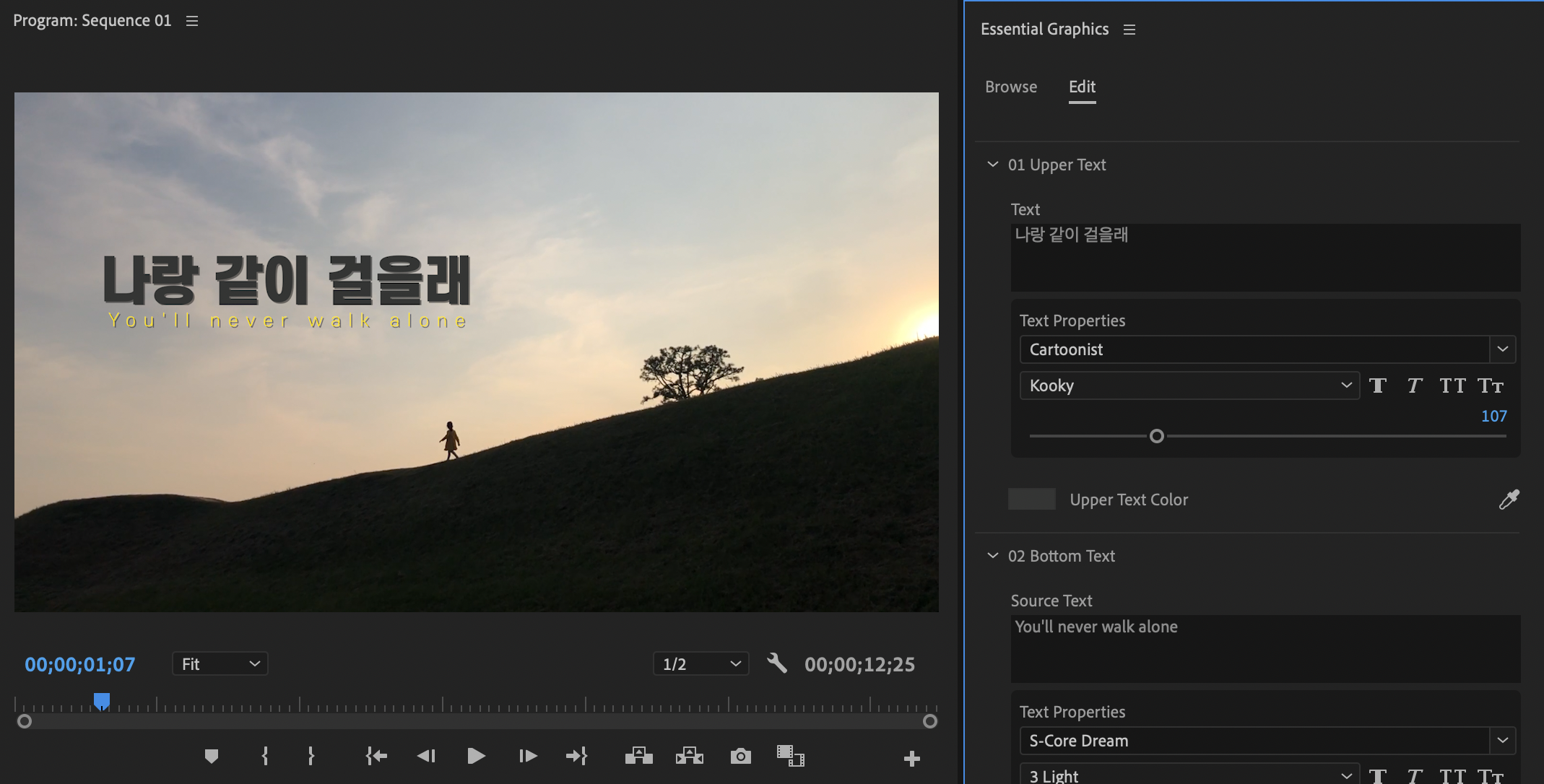Click the Upper Text source field

click(x=1265, y=257)
